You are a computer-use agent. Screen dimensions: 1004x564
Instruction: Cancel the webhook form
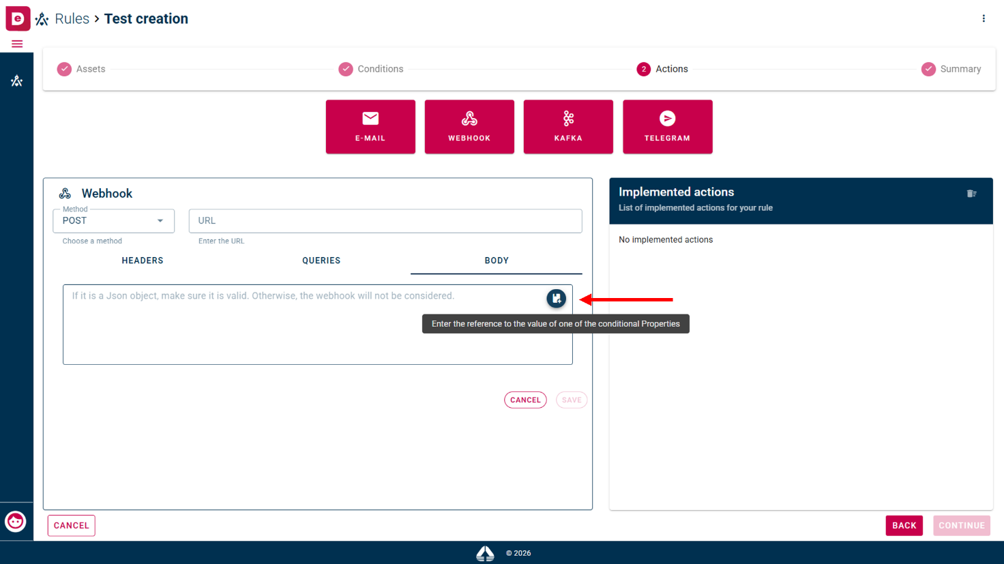[525, 400]
